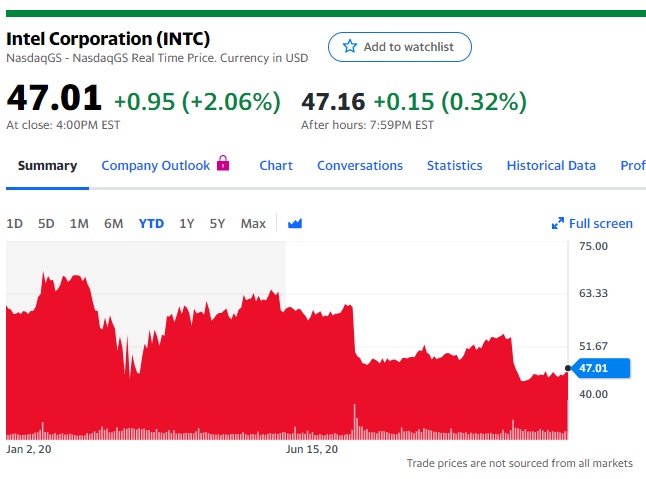This screenshot has height=479, width=646.
Task: Select the Max chart range
Action: tap(253, 224)
